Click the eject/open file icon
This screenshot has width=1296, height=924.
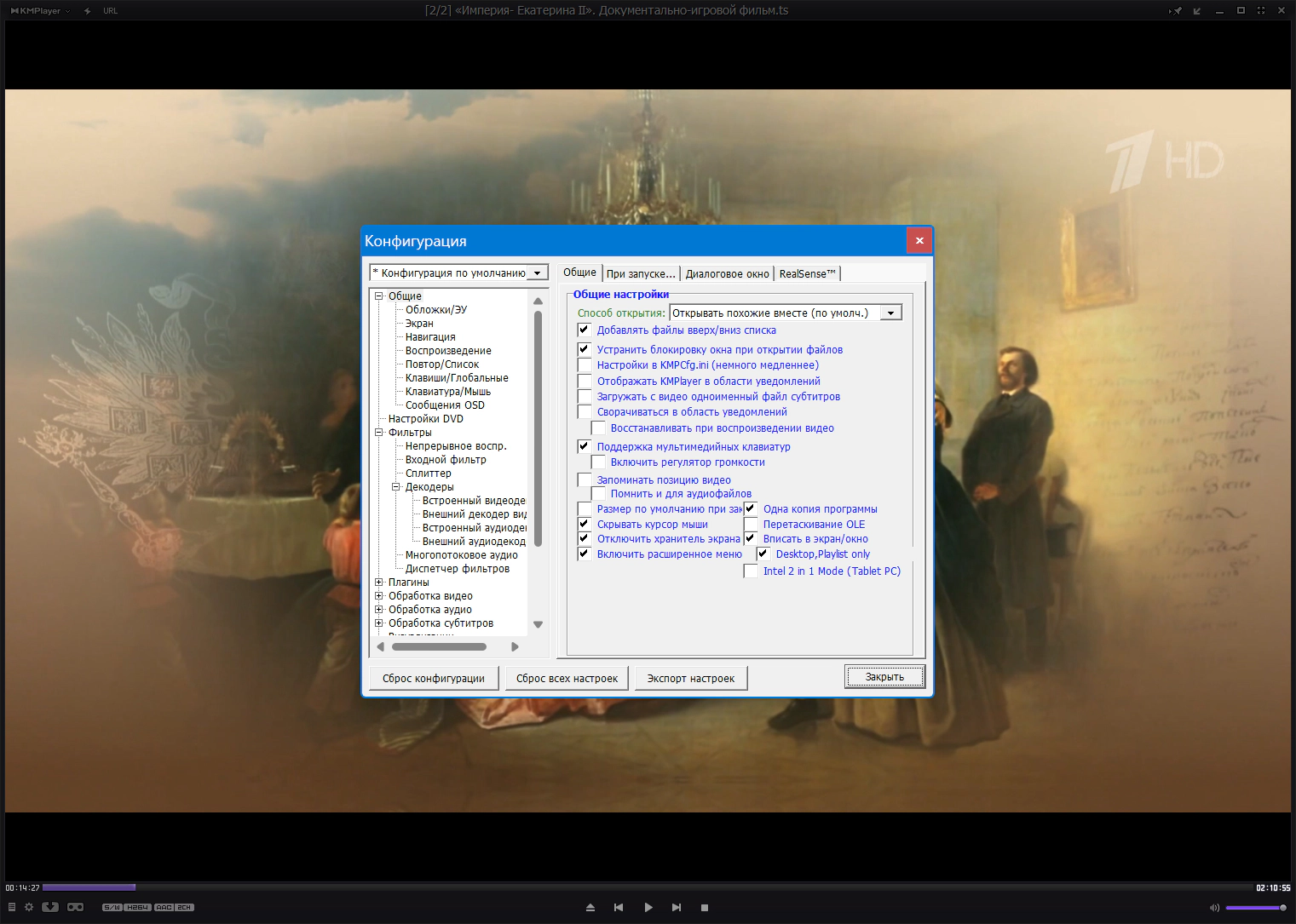coord(590,908)
